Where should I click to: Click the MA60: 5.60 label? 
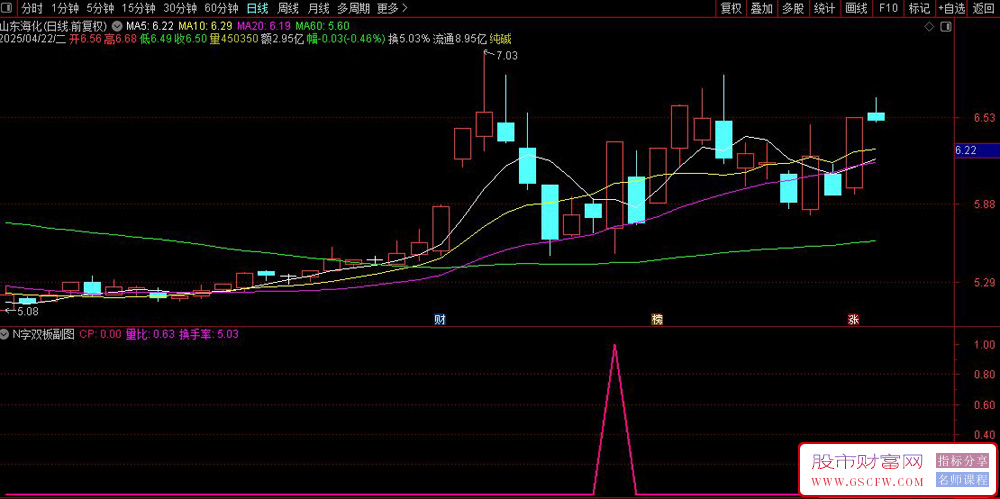[322, 27]
